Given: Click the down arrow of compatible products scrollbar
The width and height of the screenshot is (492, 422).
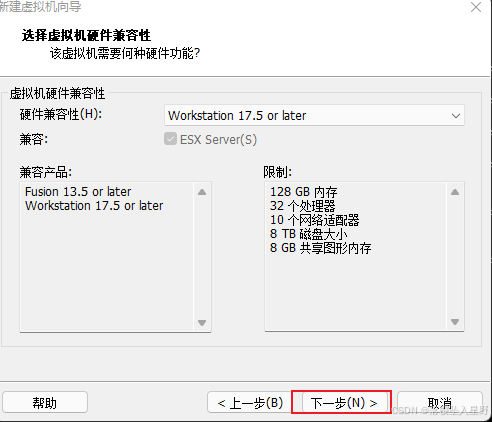Looking at the screenshot, I should [x=202, y=322].
